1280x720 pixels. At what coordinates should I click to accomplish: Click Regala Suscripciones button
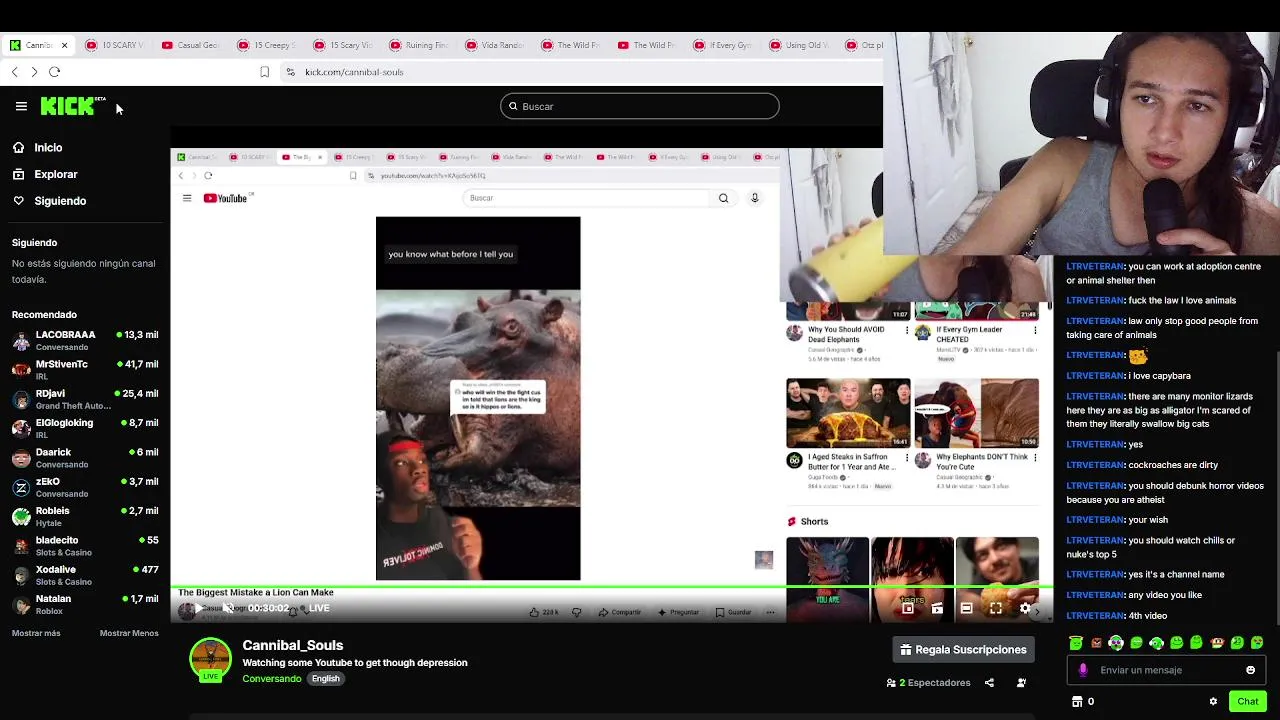point(963,650)
